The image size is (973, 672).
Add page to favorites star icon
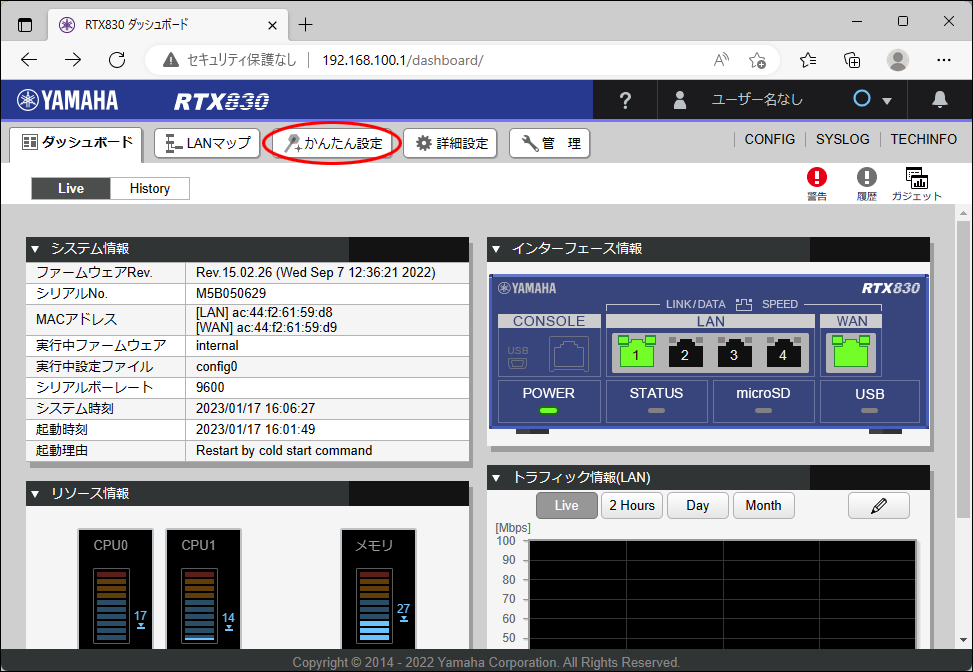point(758,60)
